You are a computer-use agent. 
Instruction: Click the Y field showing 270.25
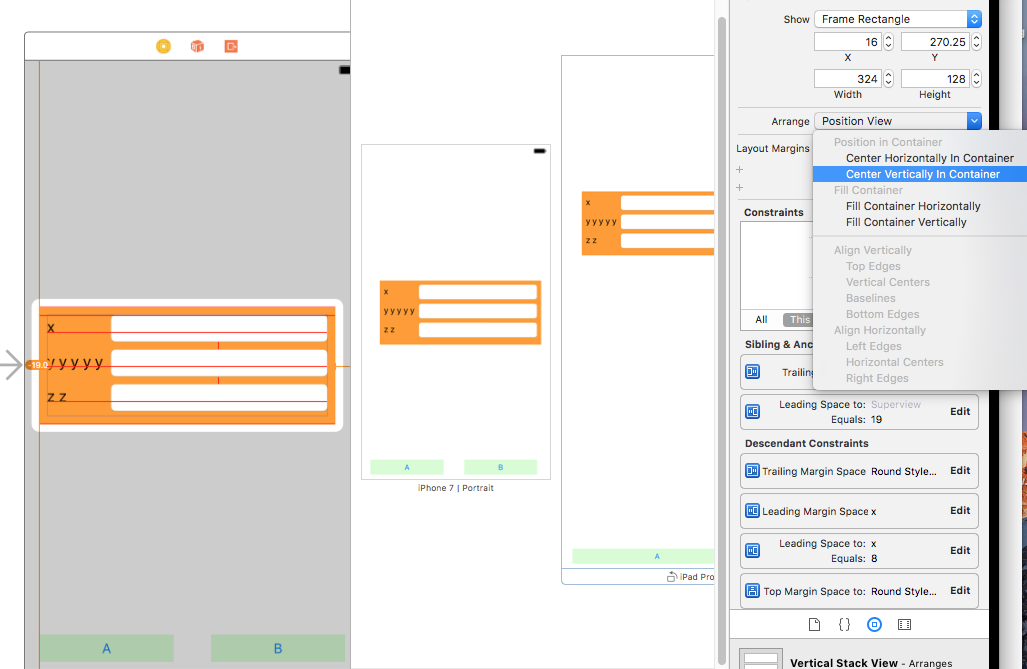click(935, 42)
